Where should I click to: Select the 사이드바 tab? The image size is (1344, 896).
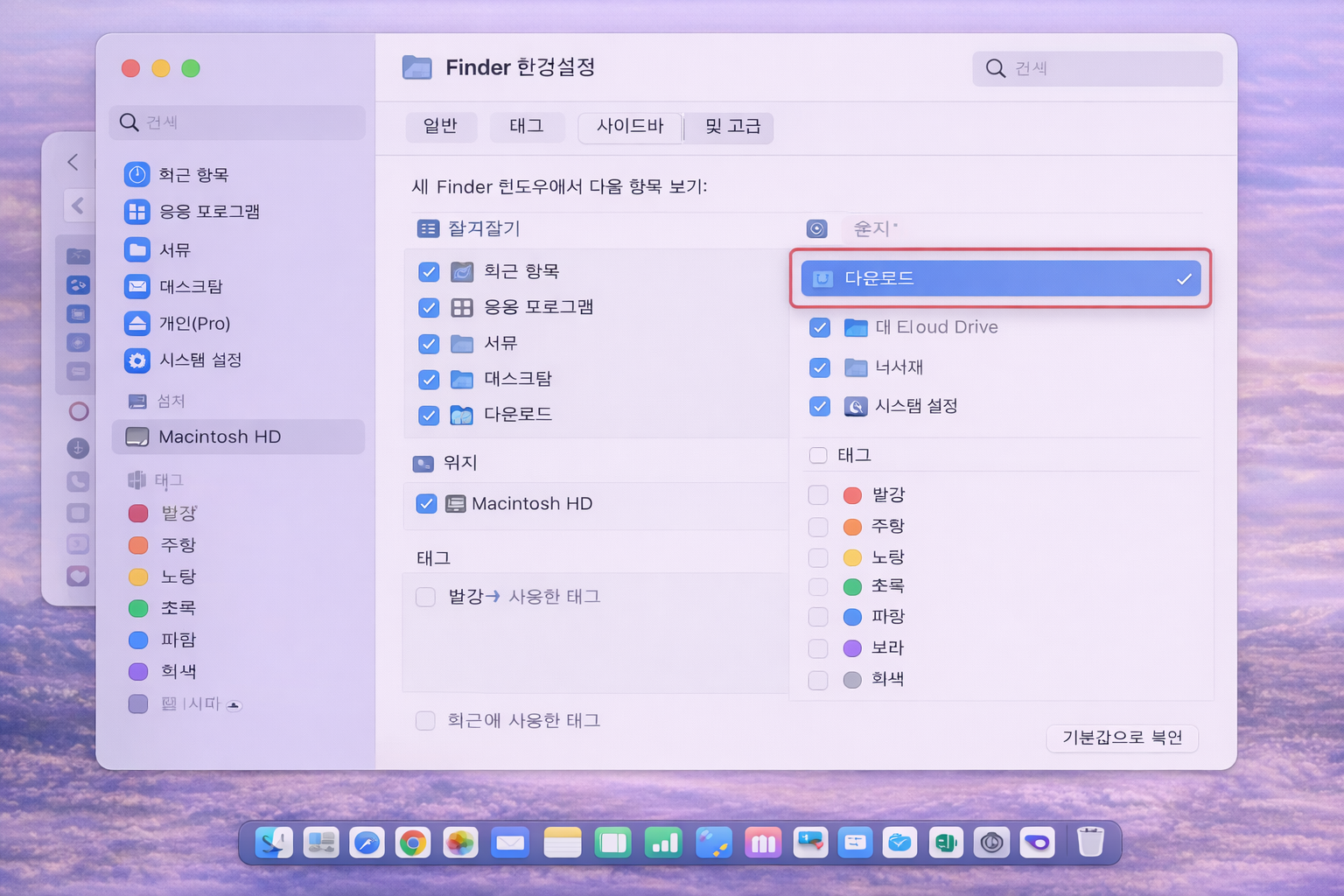click(x=630, y=127)
